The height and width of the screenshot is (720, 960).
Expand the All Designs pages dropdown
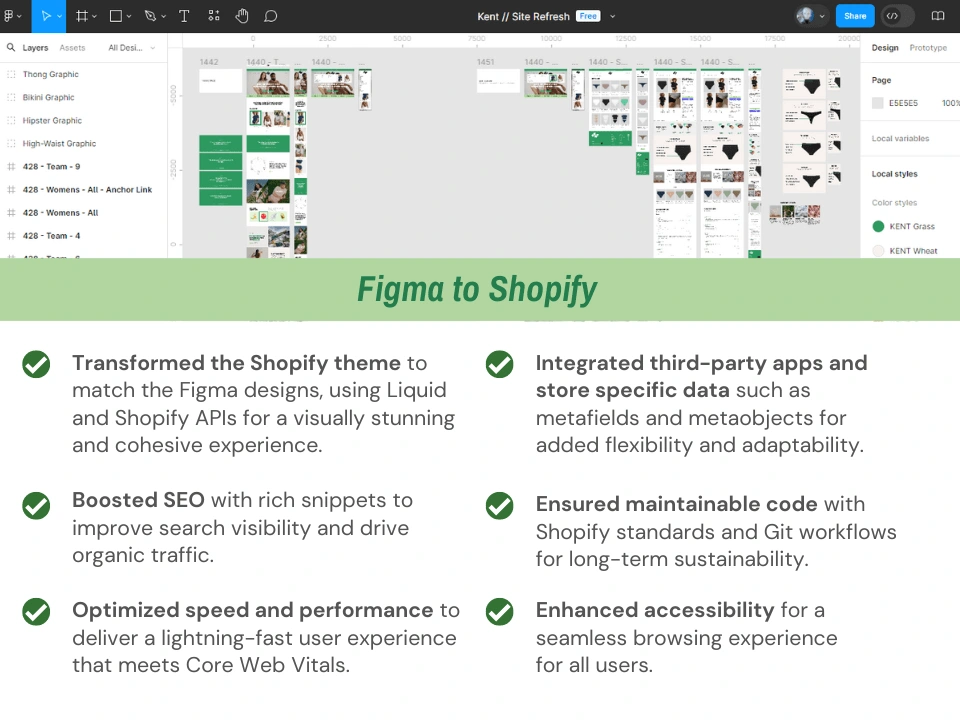click(132, 48)
